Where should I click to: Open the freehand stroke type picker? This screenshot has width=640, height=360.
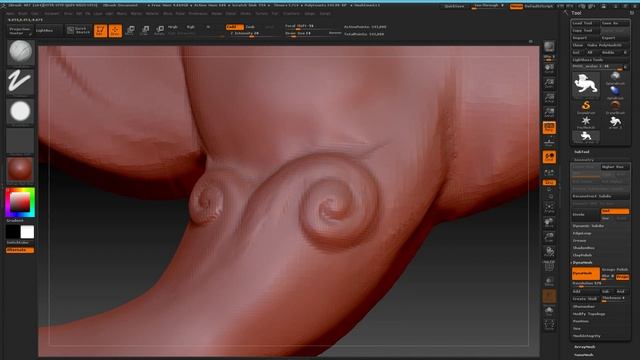pos(20,82)
